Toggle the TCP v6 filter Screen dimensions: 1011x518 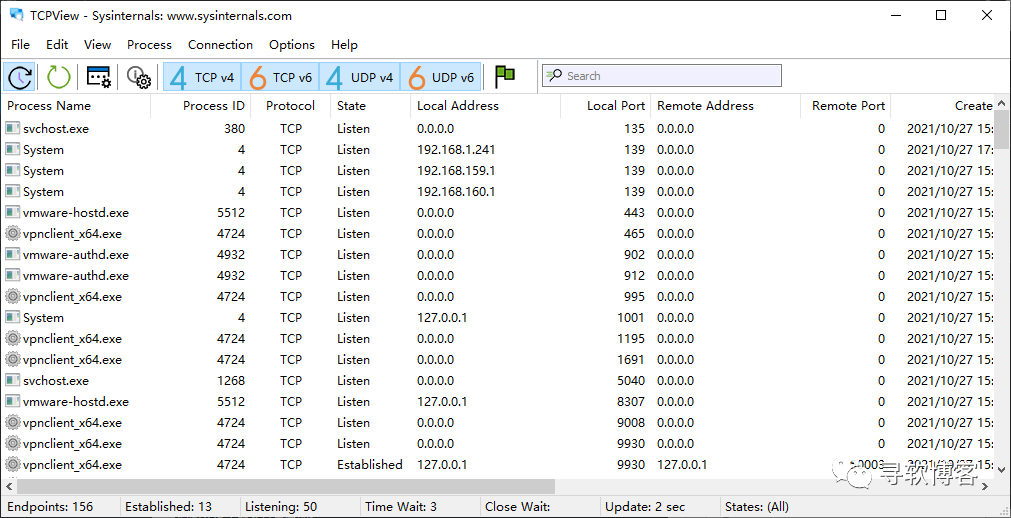pyautogui.click(x=280, y=77)
